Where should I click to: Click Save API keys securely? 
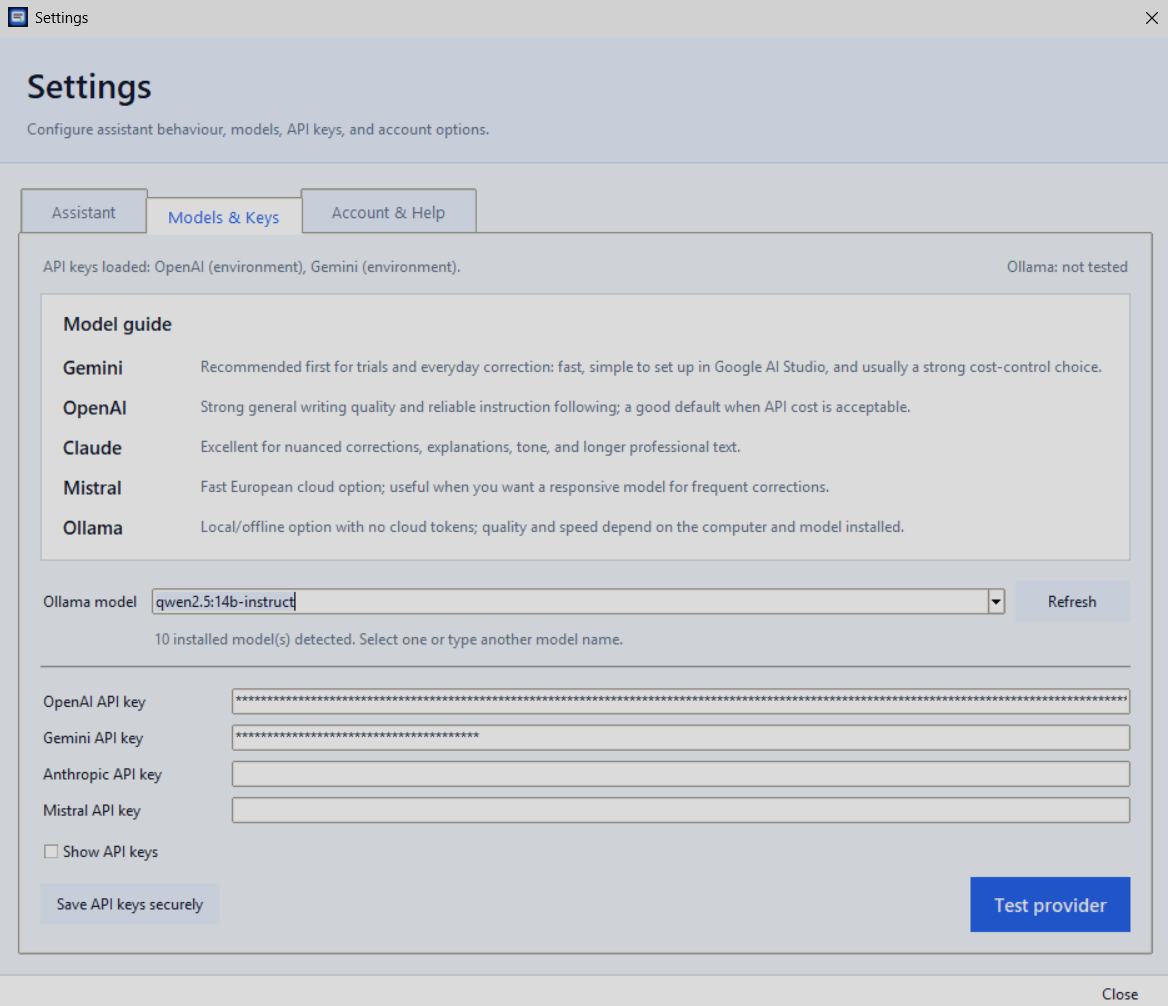[130, 904]
